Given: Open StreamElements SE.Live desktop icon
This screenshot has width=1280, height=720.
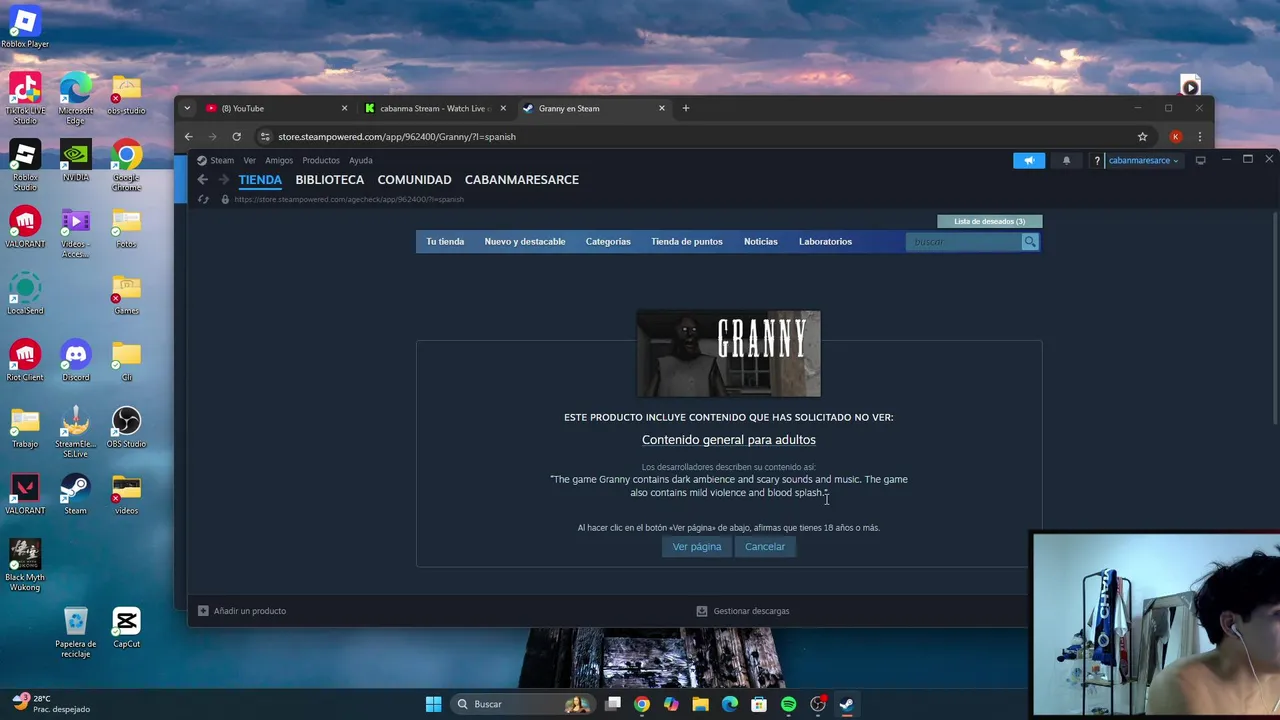Looking at the screenshot, I should (x=76, y=432).
